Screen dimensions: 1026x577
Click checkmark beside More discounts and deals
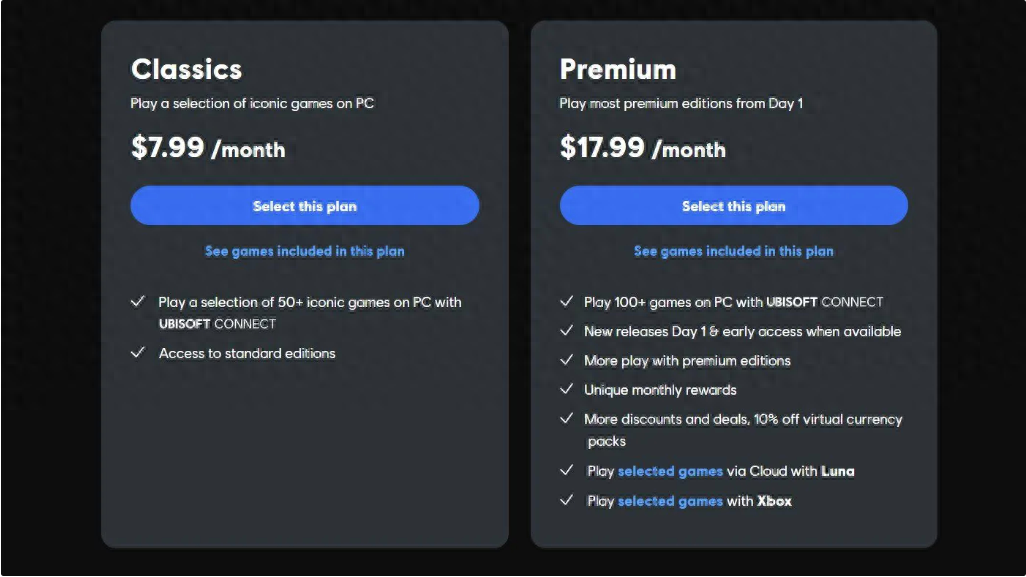click(567, 419)
